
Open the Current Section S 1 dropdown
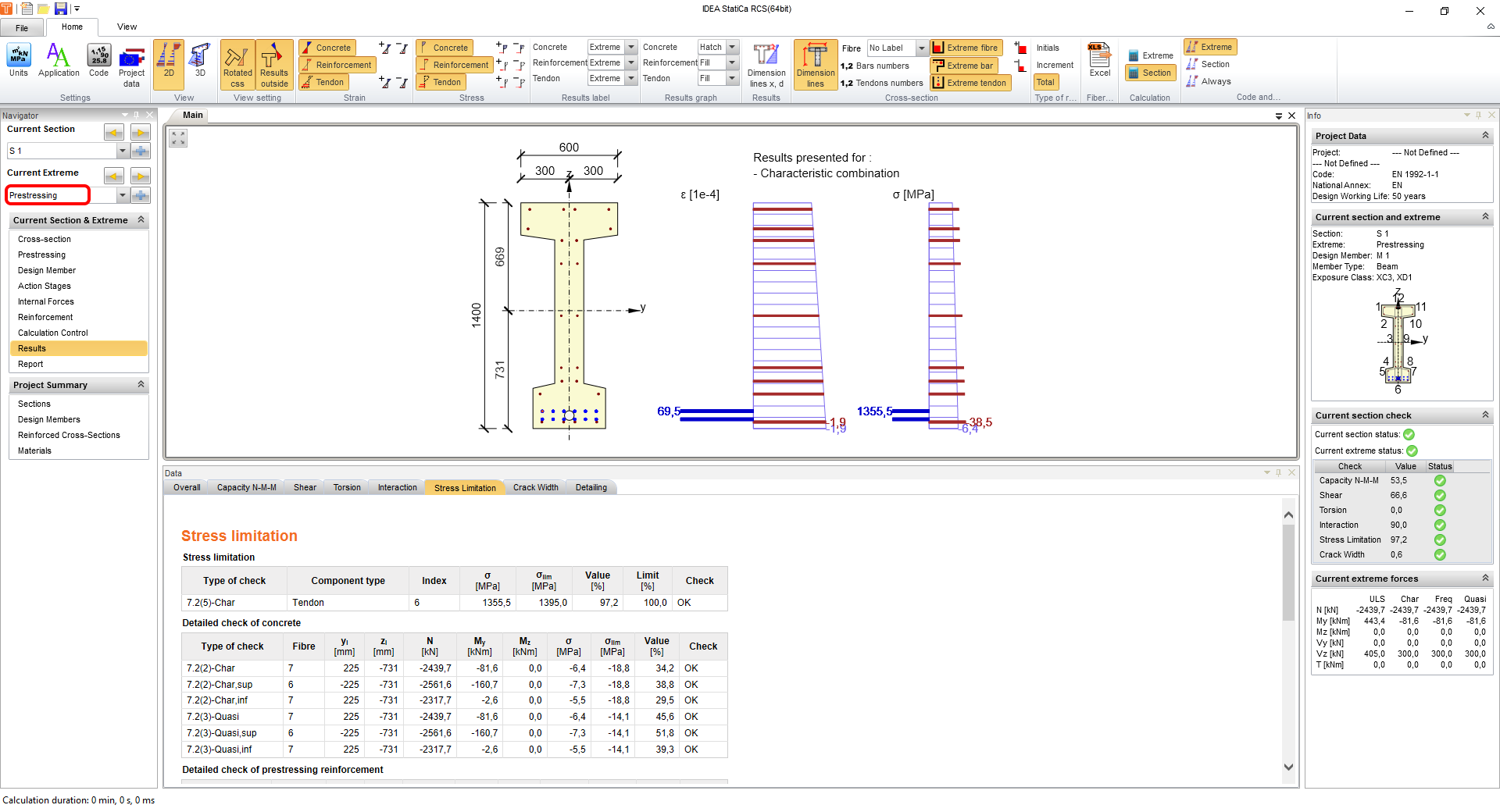pyautogui.click(x=123, y=151)
